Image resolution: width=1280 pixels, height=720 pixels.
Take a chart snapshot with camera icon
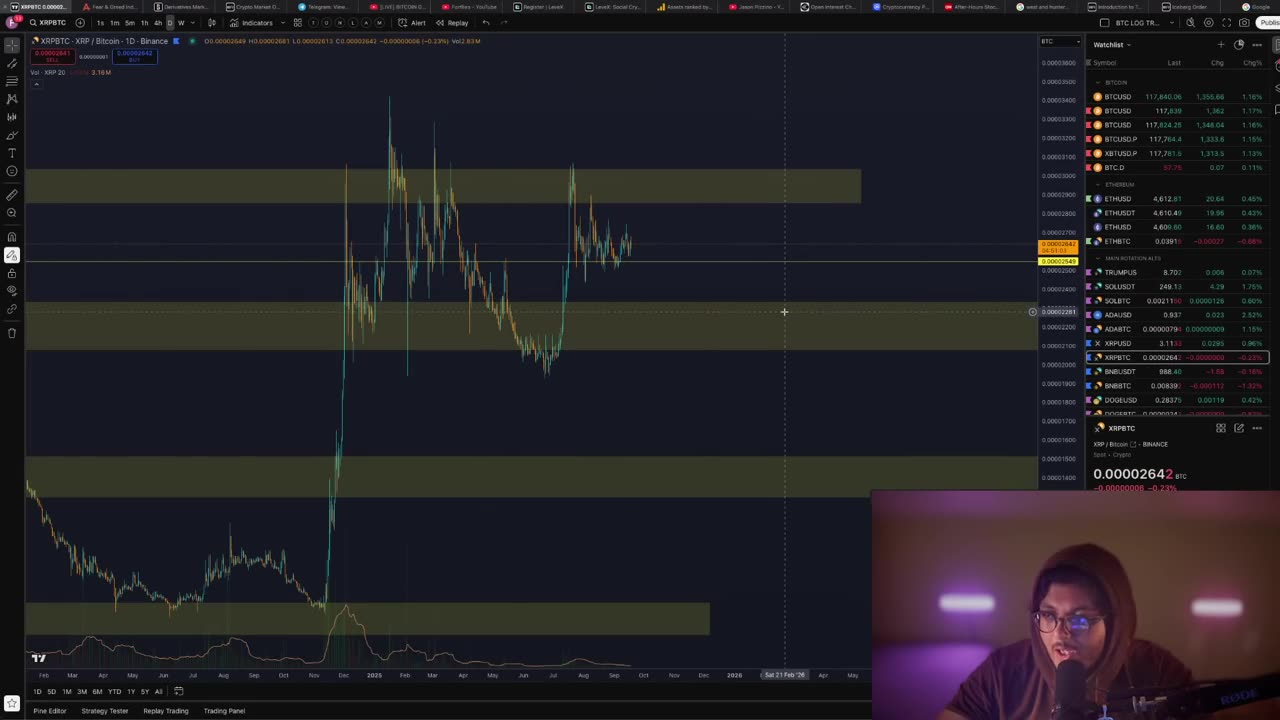tap(1244, 23)
